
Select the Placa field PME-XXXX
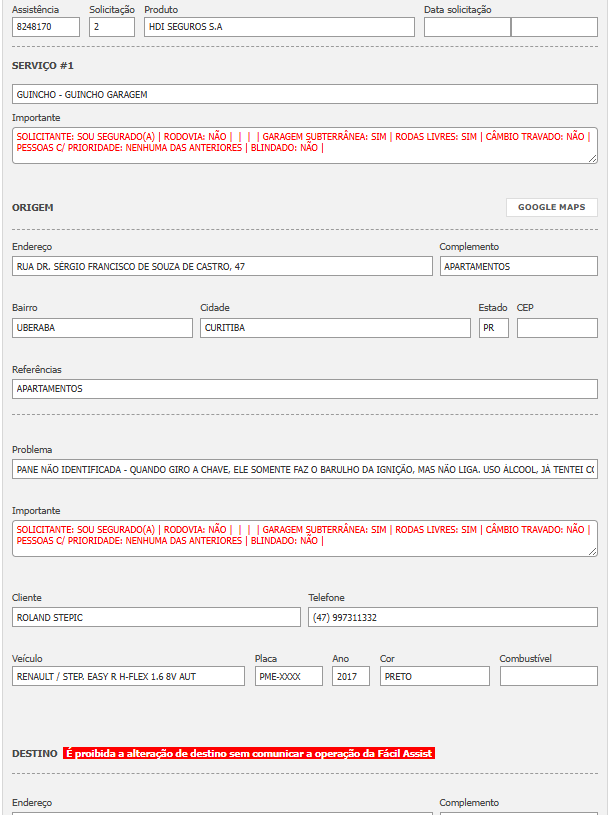pos(288,676)
